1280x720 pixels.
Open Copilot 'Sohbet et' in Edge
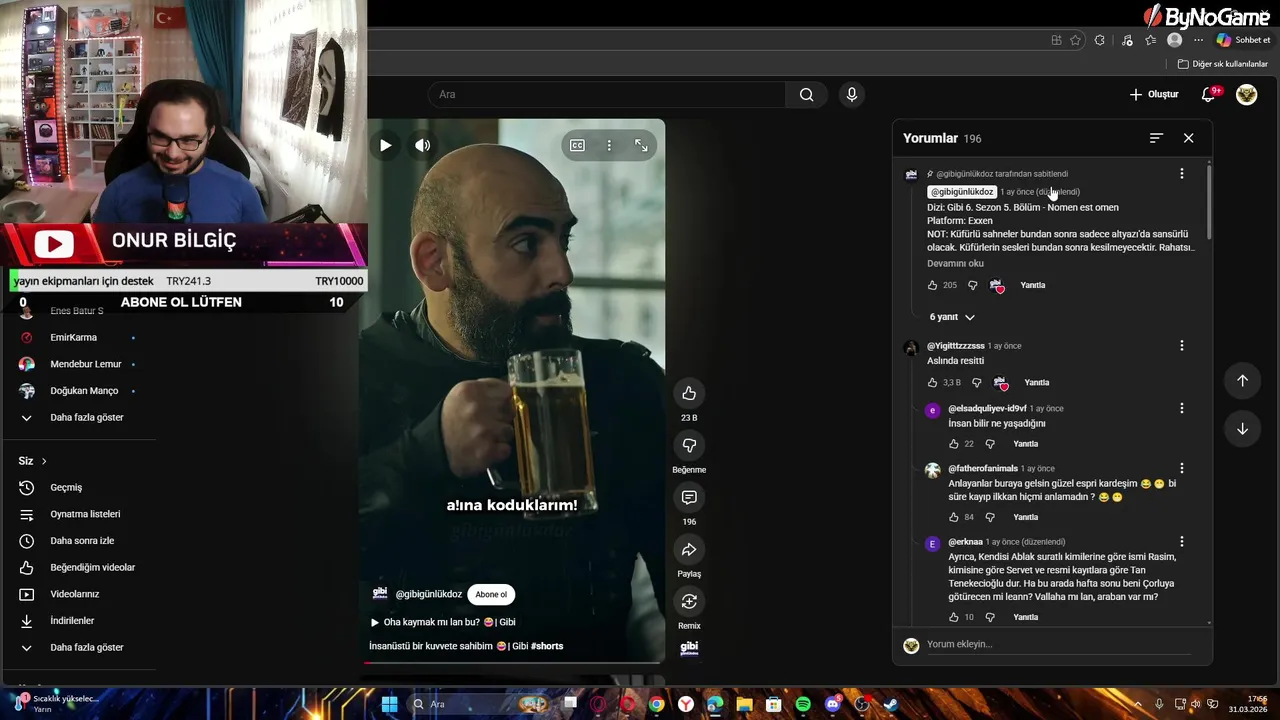click(x=1243, y=40)
